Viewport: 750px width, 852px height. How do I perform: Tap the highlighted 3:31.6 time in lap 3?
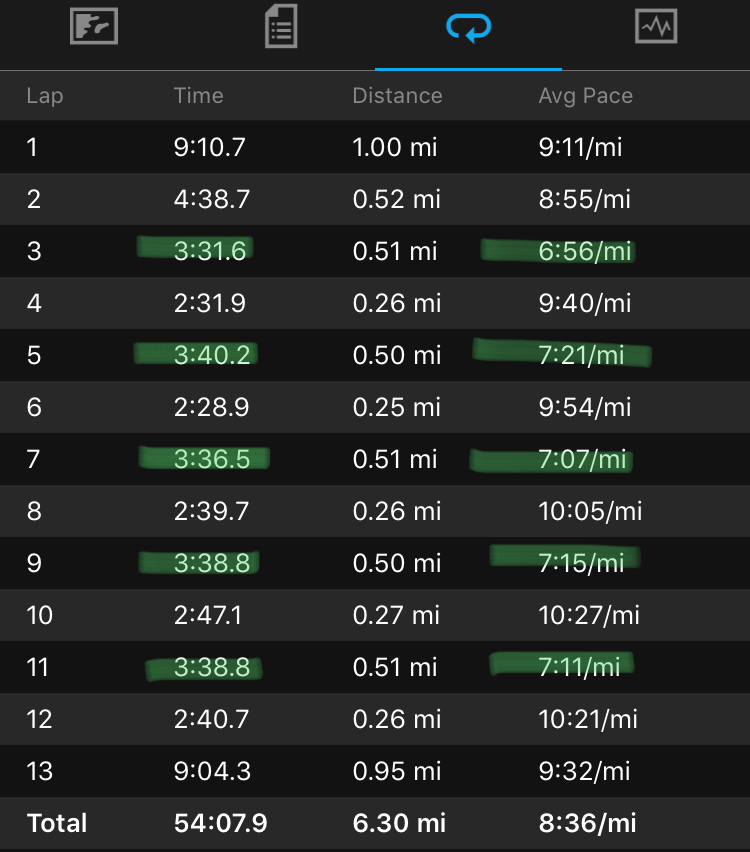coord(209,251)
